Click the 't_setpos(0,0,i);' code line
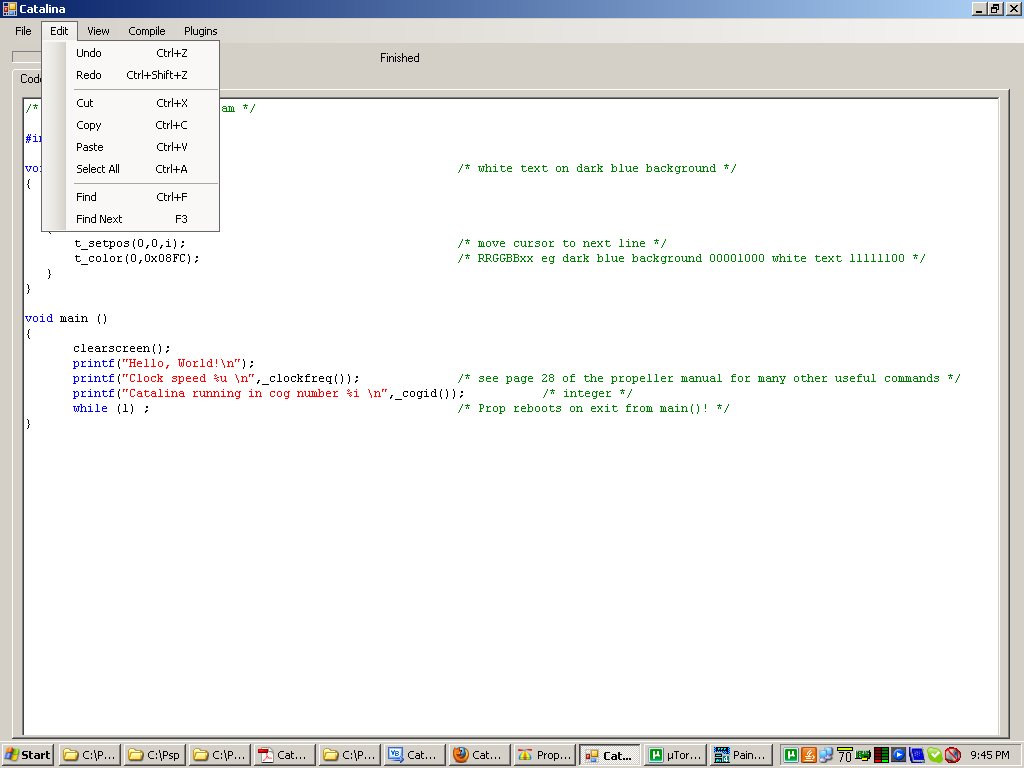This screenshot has width=1024, height=768. click(129, 244)
